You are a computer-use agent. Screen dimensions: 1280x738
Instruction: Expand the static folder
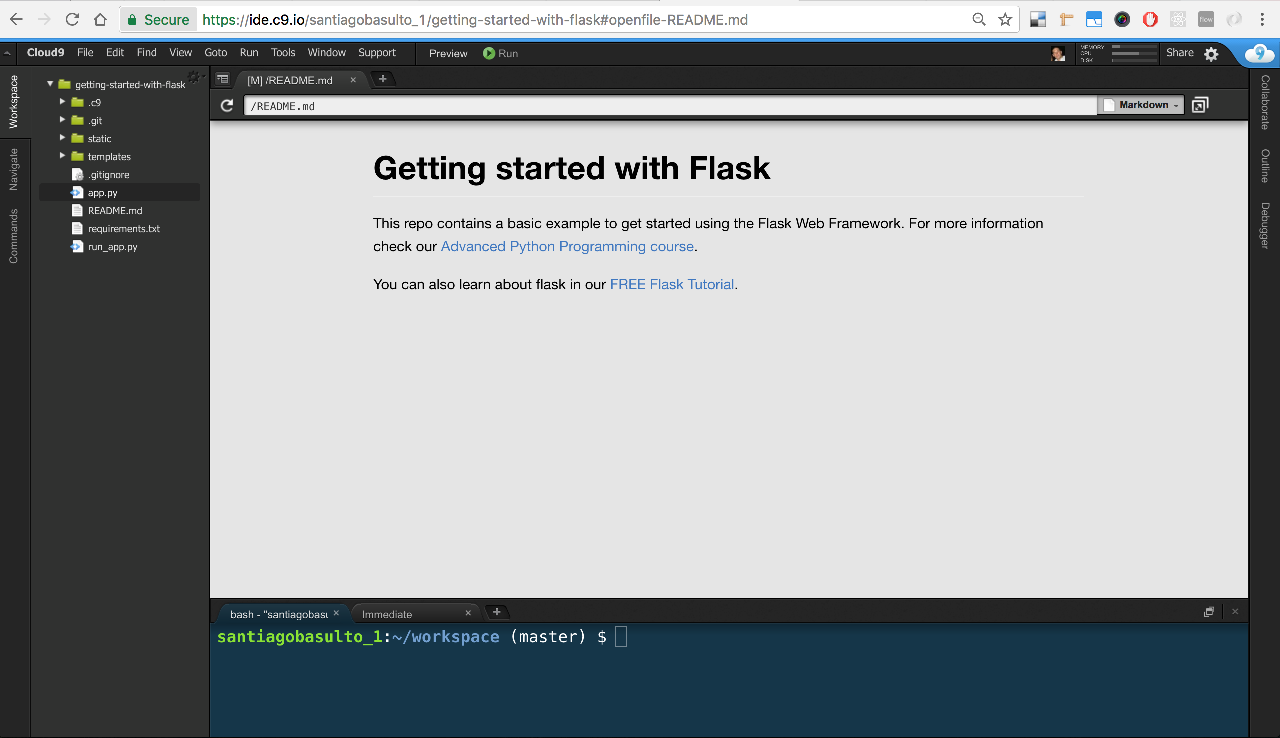62,138
